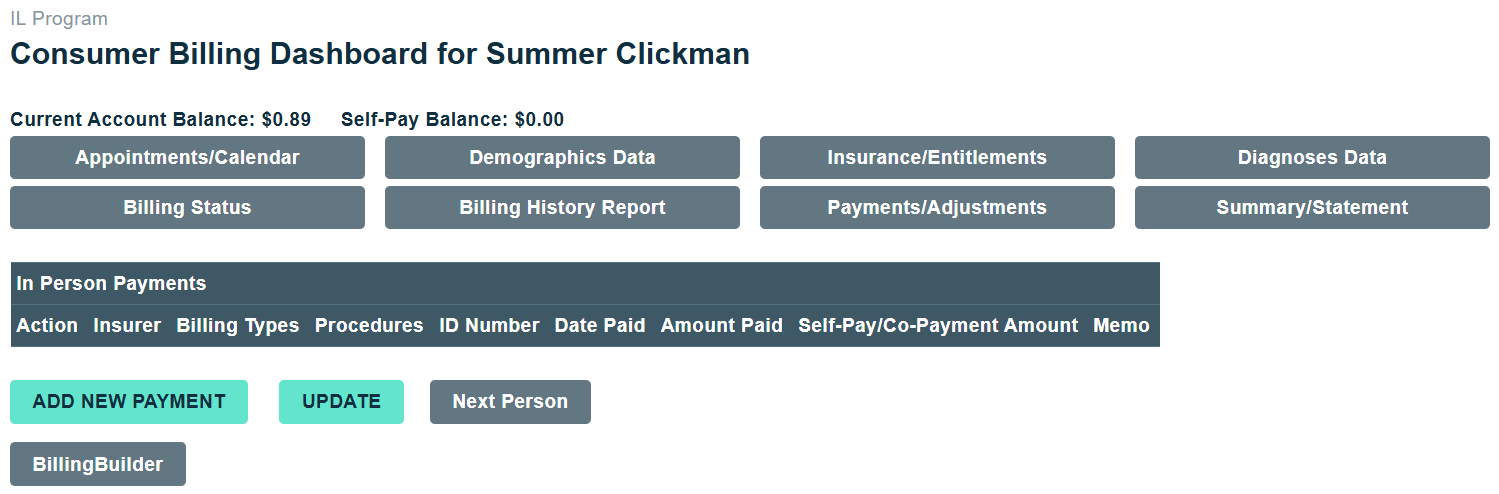Open Summary/Statement view
The height and width of the screenshot is (494, 1499).
pos(1312,208)
